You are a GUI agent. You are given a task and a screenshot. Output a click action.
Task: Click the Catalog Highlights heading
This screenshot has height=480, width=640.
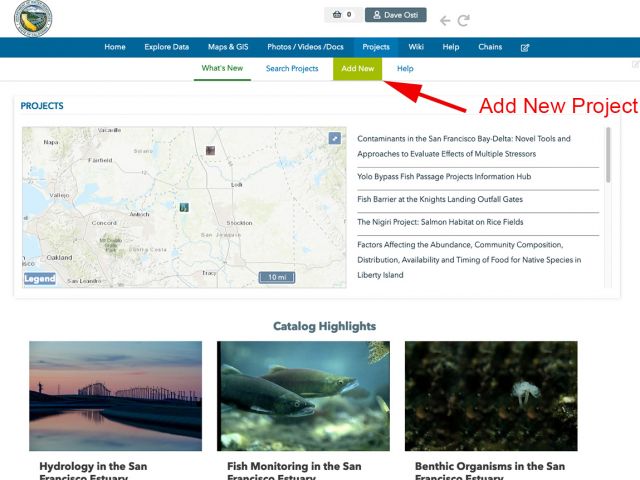coord(324,326)
